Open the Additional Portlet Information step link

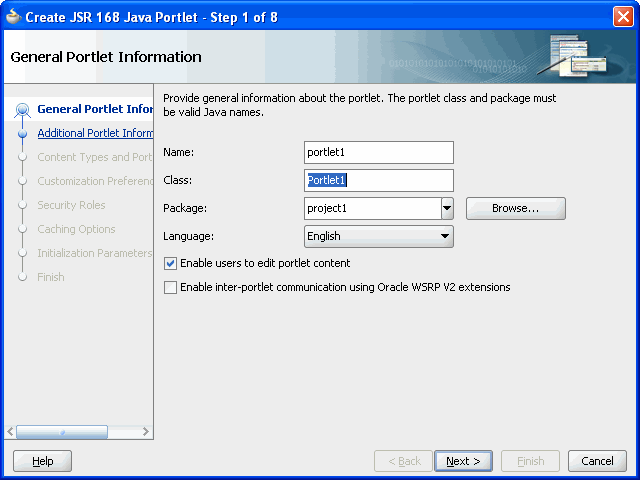[x=95, y=133]
